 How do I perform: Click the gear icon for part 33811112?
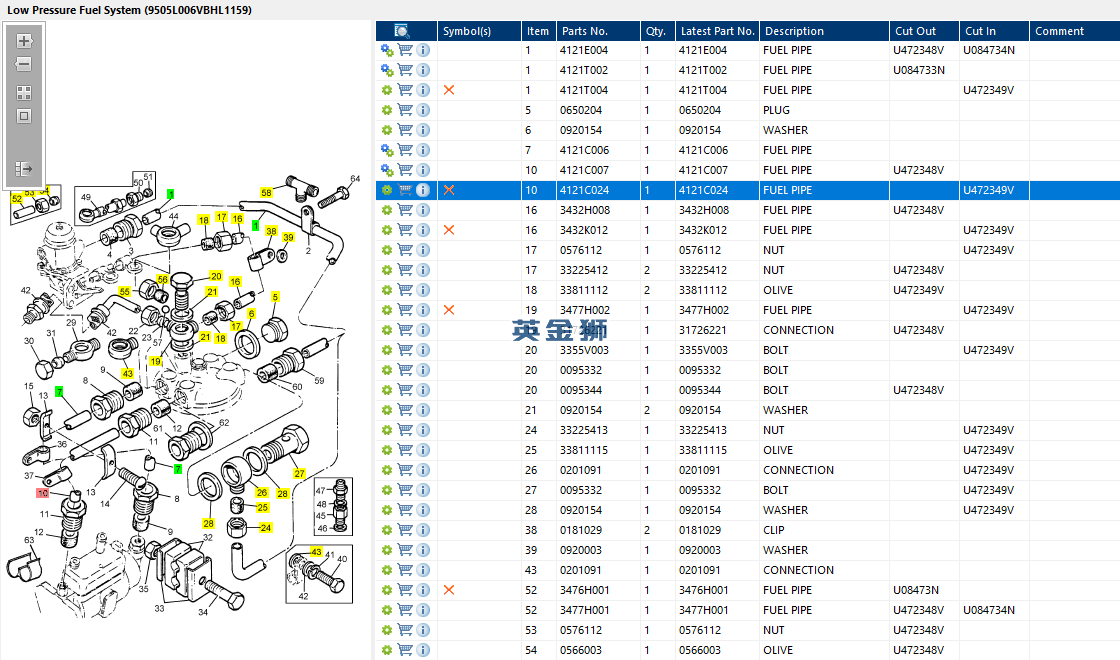[x=387, y=290]
